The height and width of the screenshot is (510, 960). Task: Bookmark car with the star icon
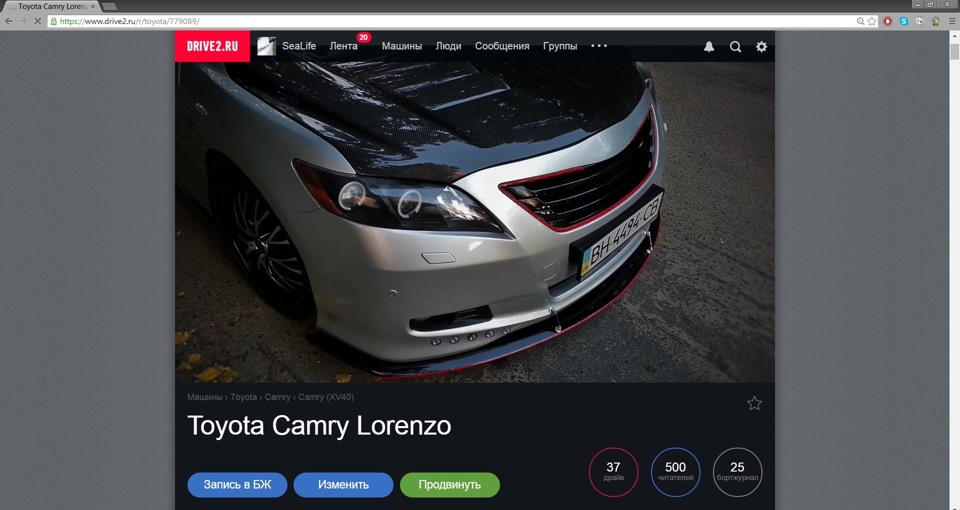tap(754, 403)
